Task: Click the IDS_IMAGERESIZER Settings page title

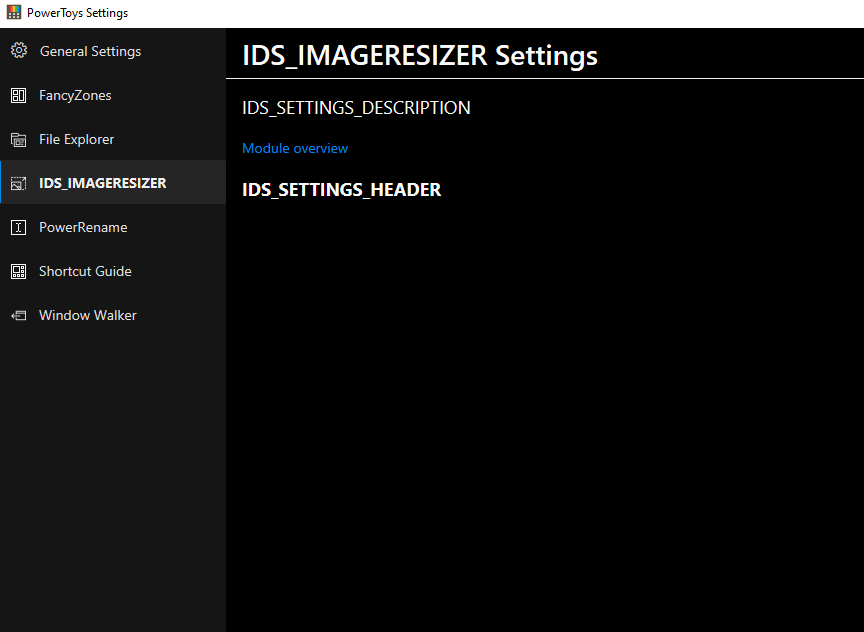Action: (x=420, y=56)
